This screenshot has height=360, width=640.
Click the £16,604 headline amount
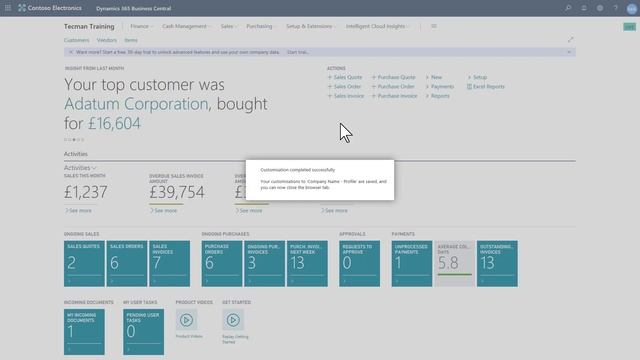click(x=114, y=124)
